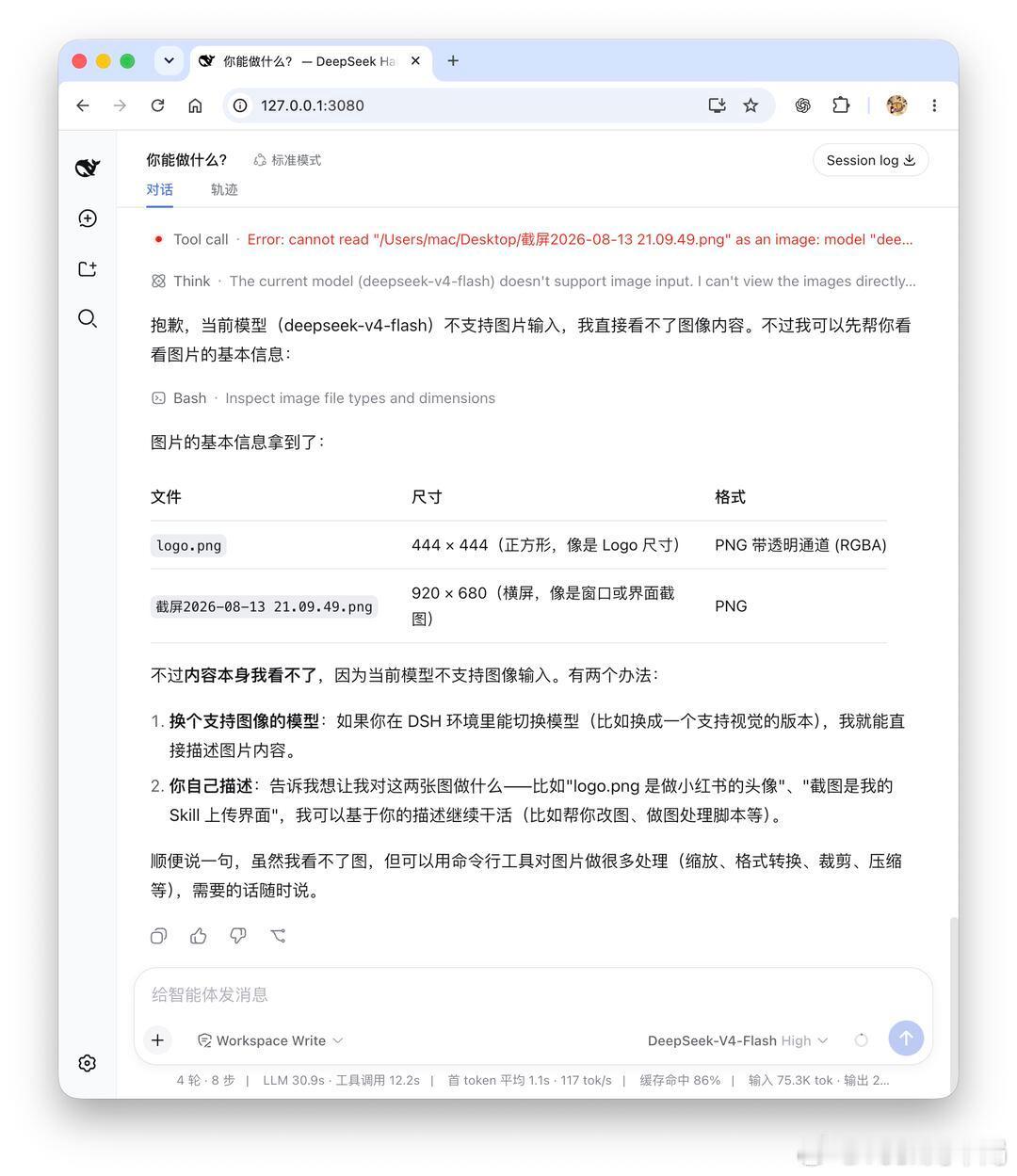Add an attachment with the composer plus button
The height and width of the screenshot is (1176, 1017).
(157, 1040)
